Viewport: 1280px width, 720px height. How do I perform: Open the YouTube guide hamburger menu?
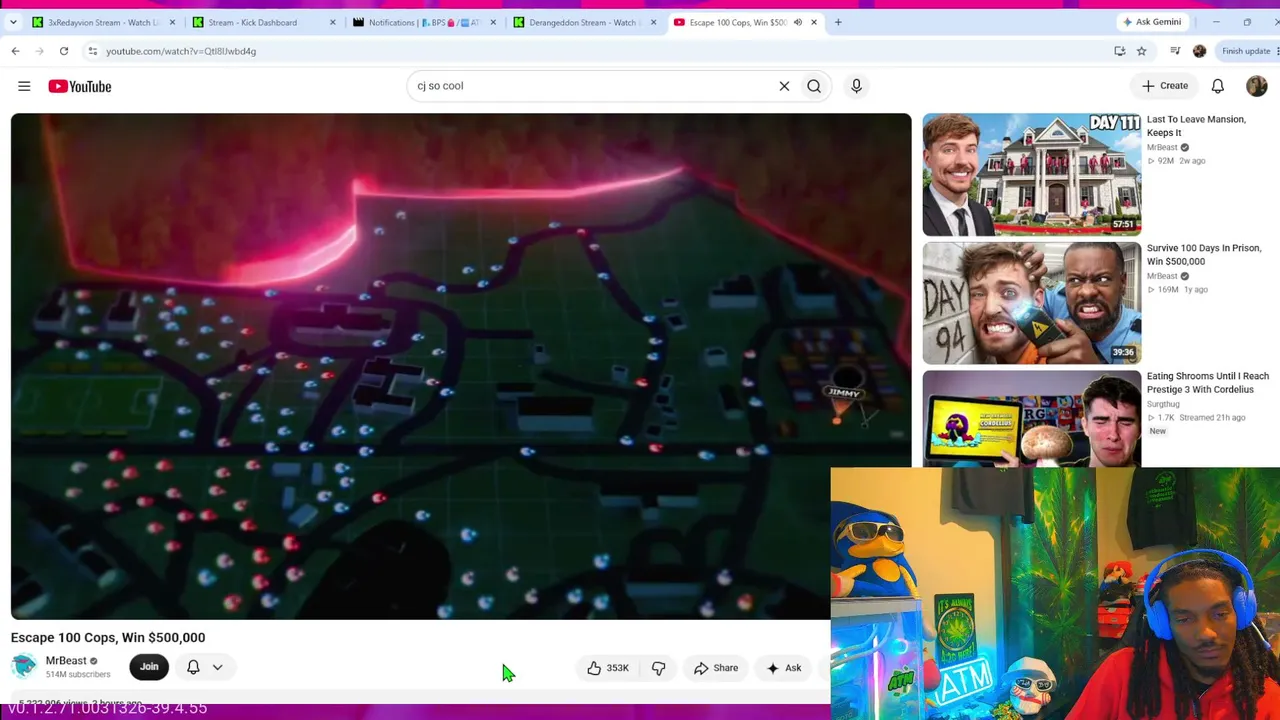pyautogui.click(x=24, y=86)
